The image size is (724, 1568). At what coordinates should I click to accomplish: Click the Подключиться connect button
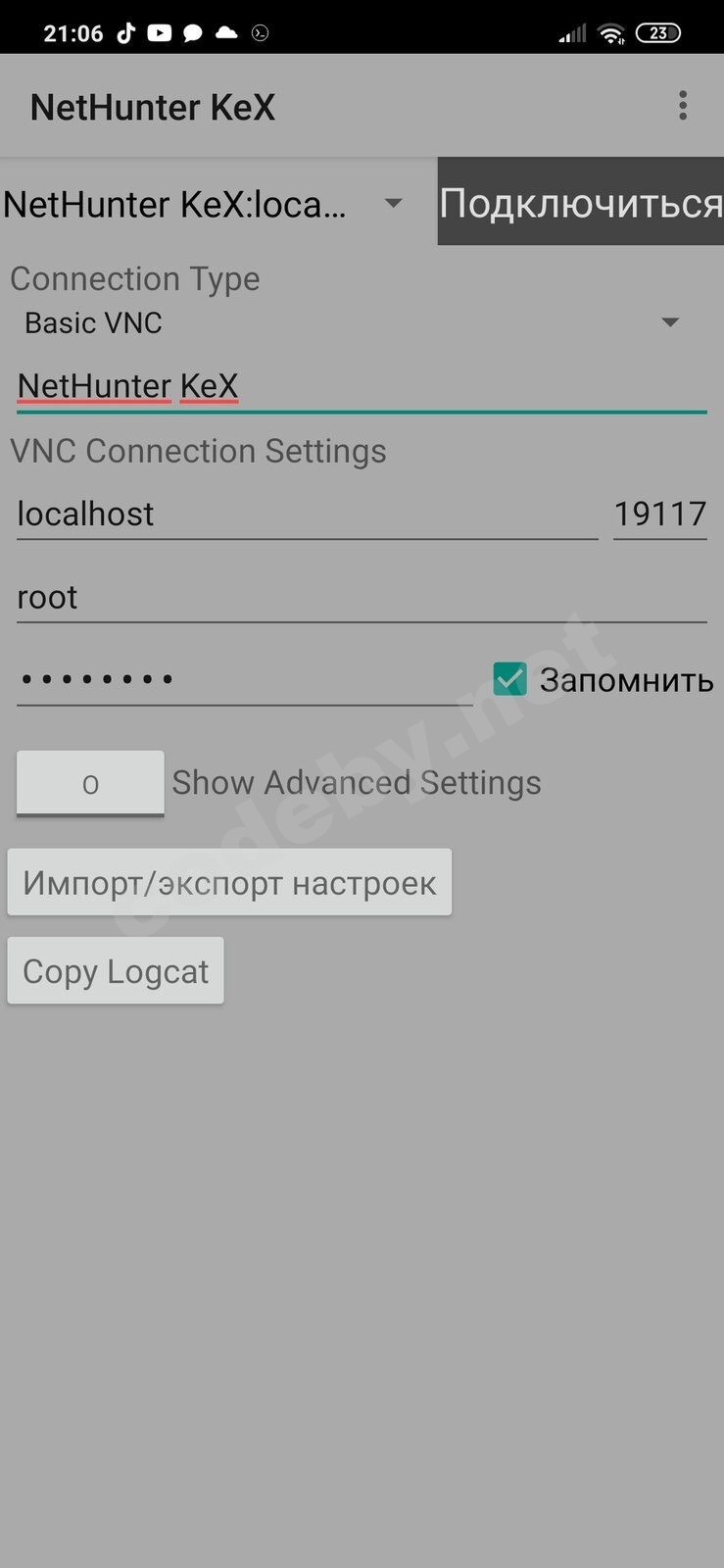(x=580, y=201)
